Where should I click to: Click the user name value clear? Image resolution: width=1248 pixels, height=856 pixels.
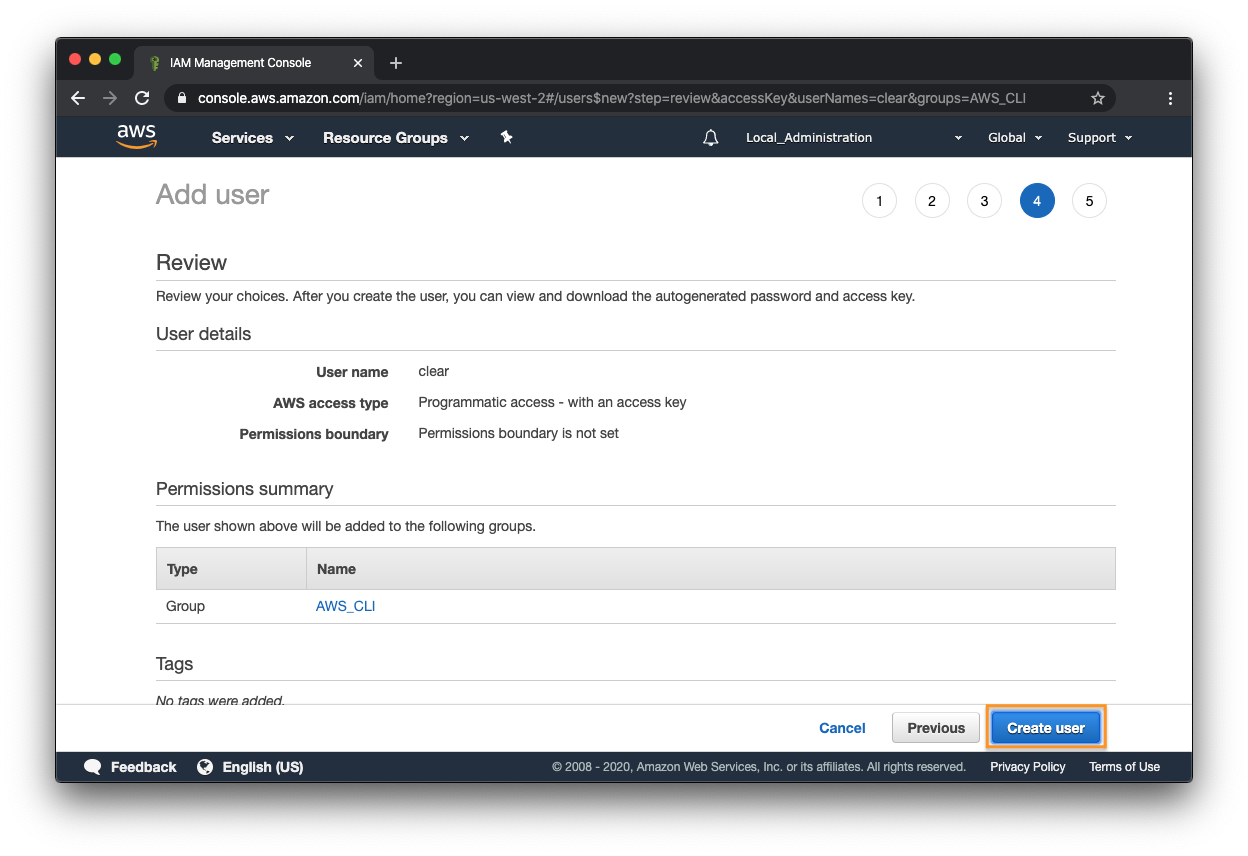point(434,371)
